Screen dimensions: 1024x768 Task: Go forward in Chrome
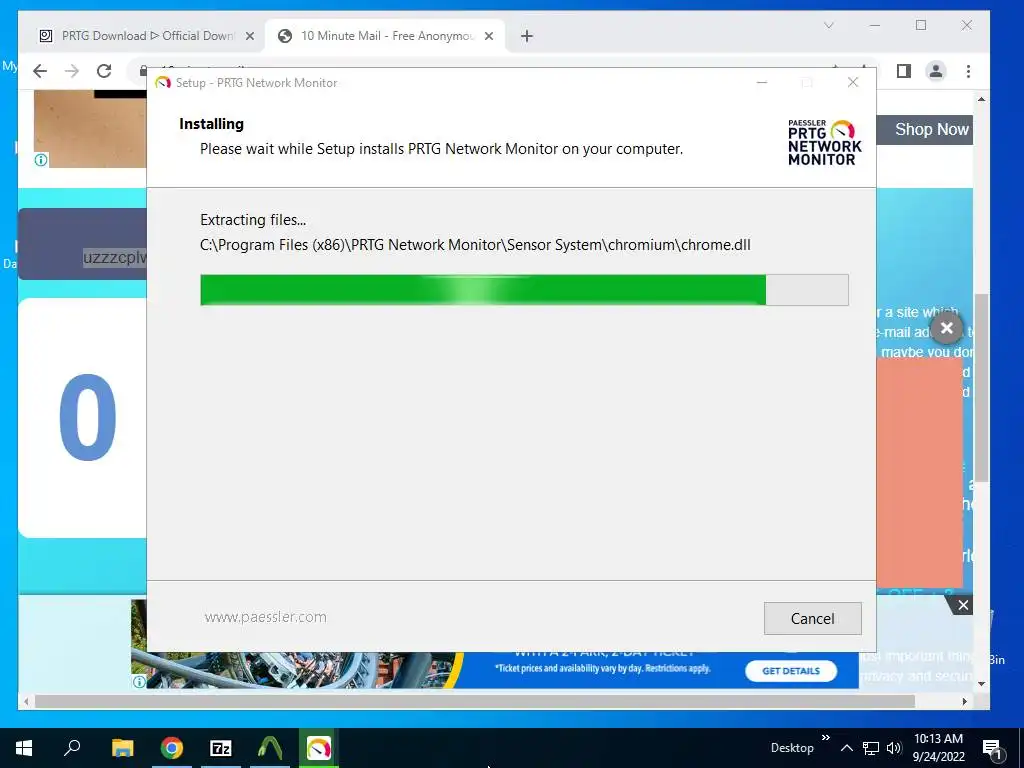pos(72,71)
